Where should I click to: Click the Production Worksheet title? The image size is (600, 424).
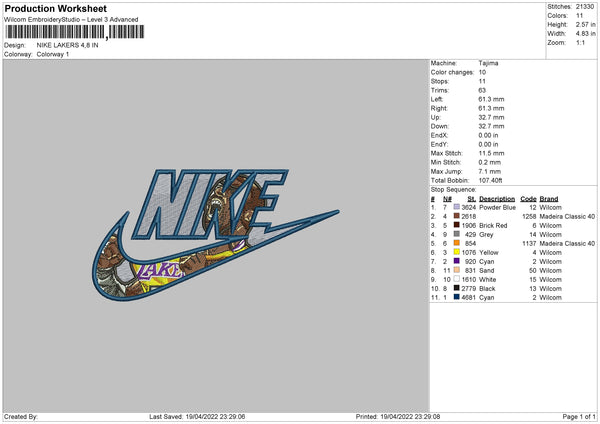(56, 8)
